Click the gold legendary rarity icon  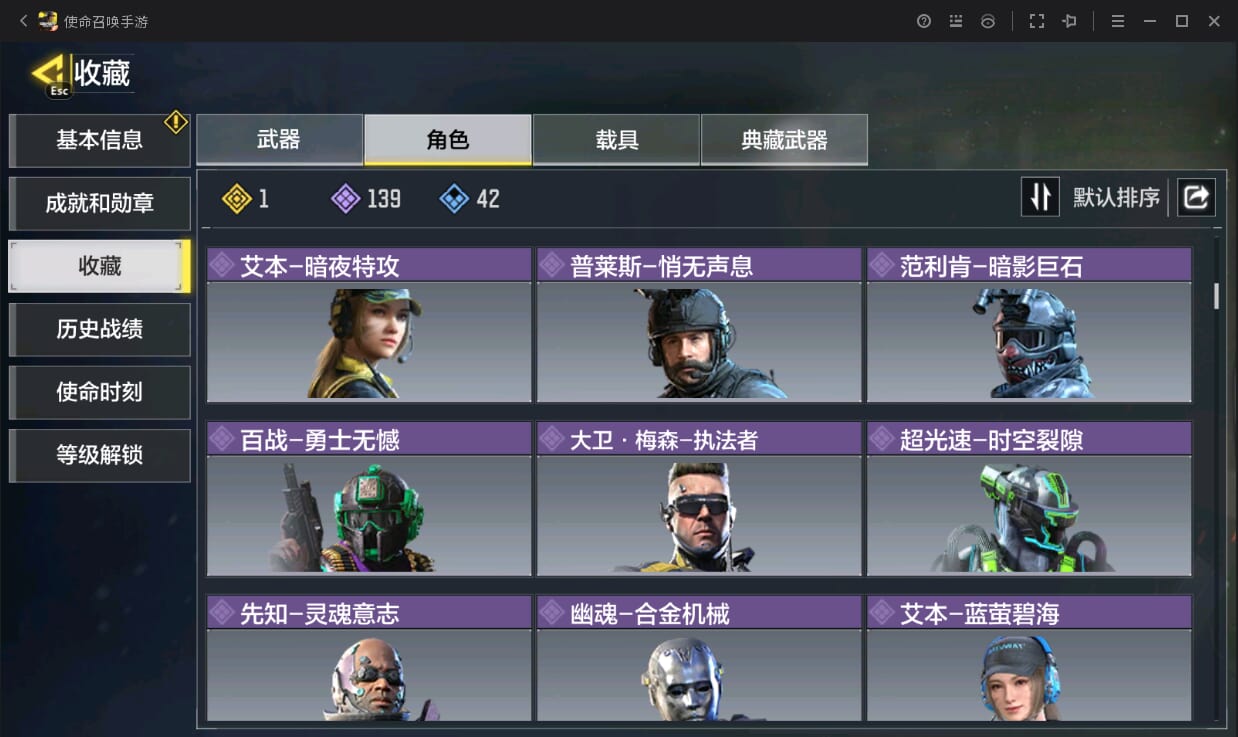(237, 199)
